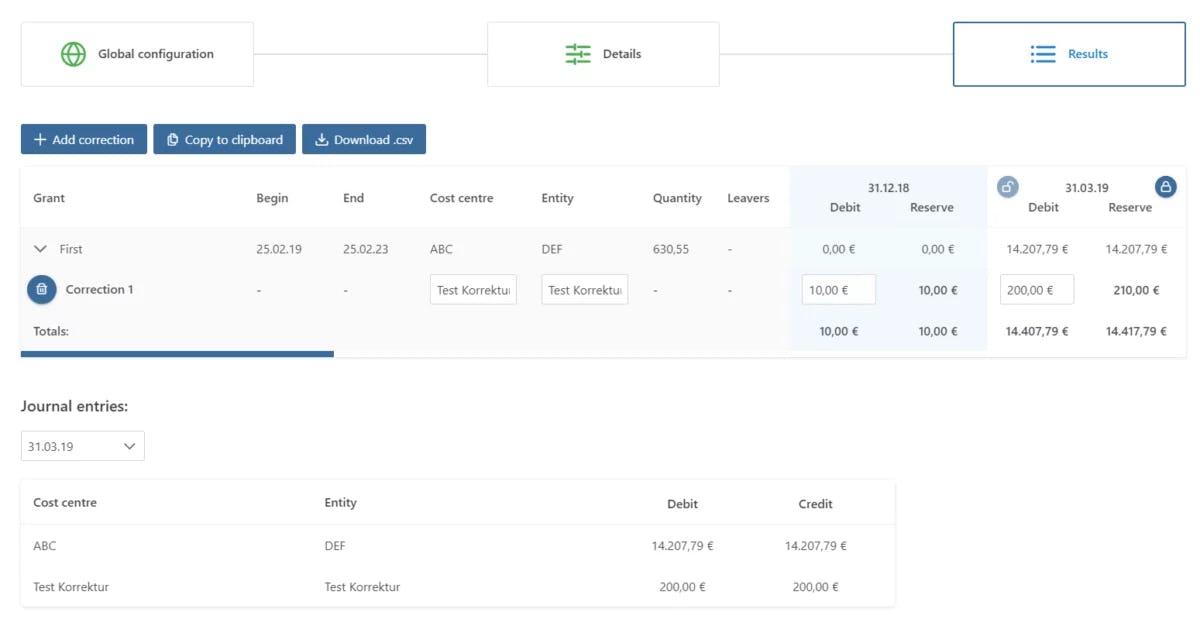
Task: Click the open padlock icon near column 31.03.19
Action: [x=1007, y=186]
